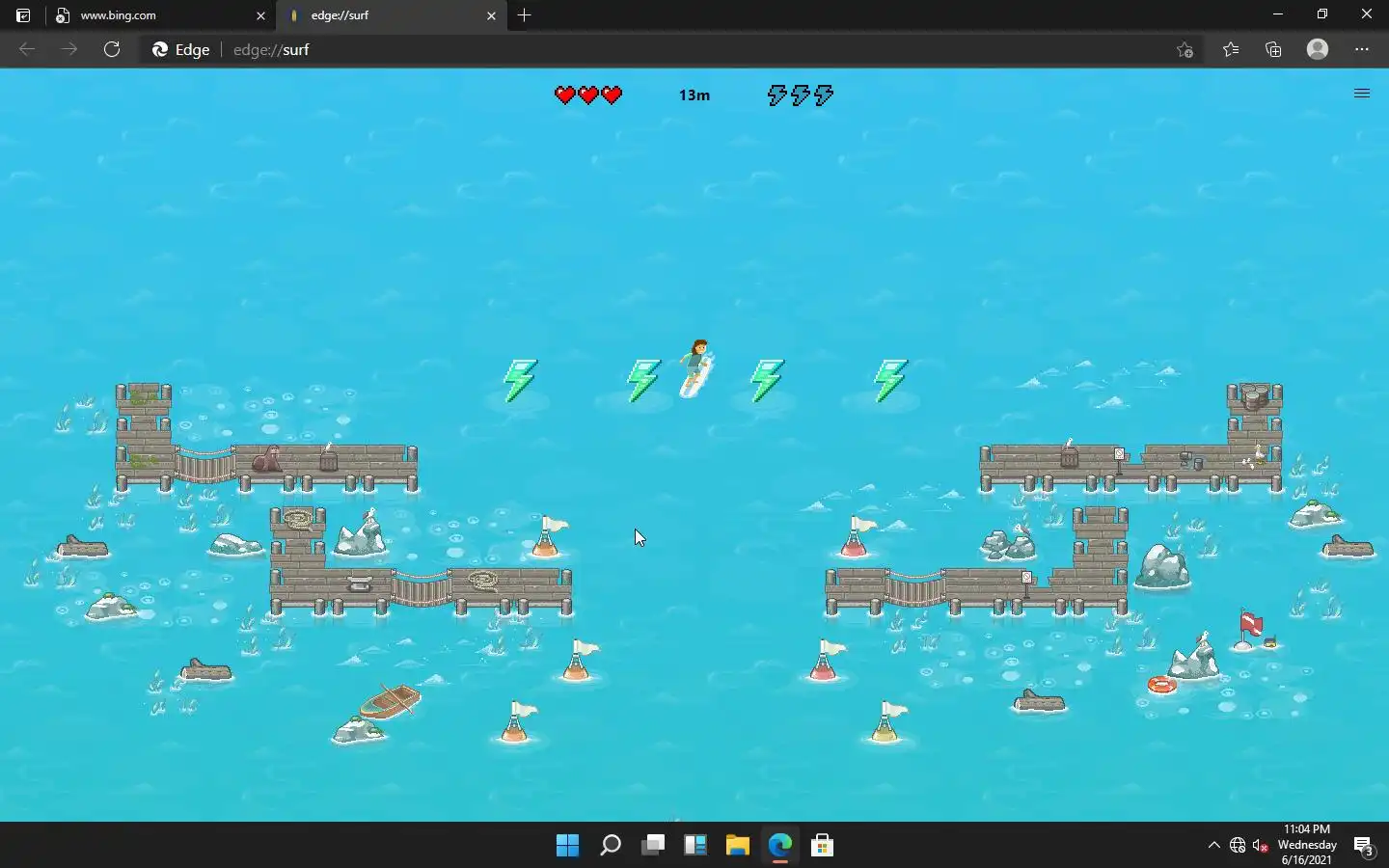Click the red flag buoy marker

click(x=1250, y=630)
